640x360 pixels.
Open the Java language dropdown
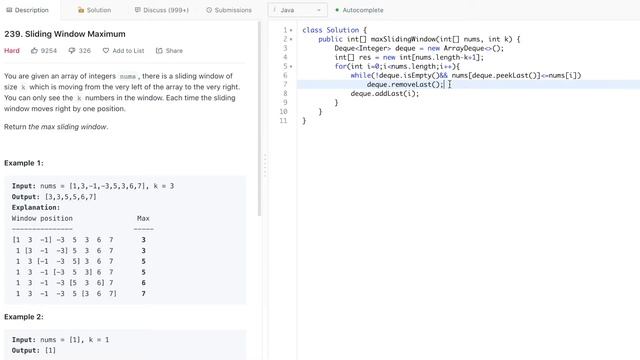pyautogui.click(x=297, y=10)
